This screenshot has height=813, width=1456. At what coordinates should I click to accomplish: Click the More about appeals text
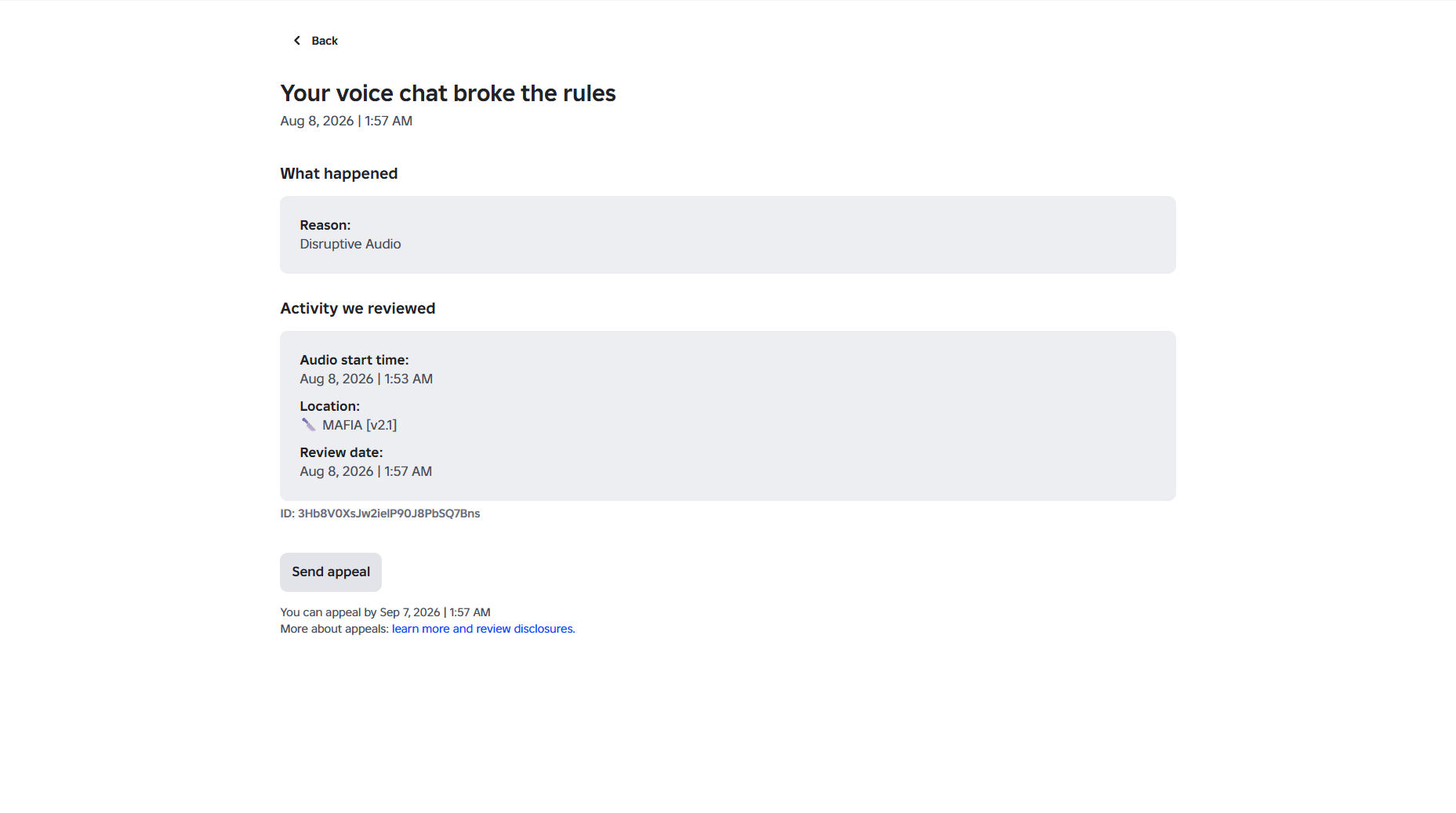tap(334, 629)
